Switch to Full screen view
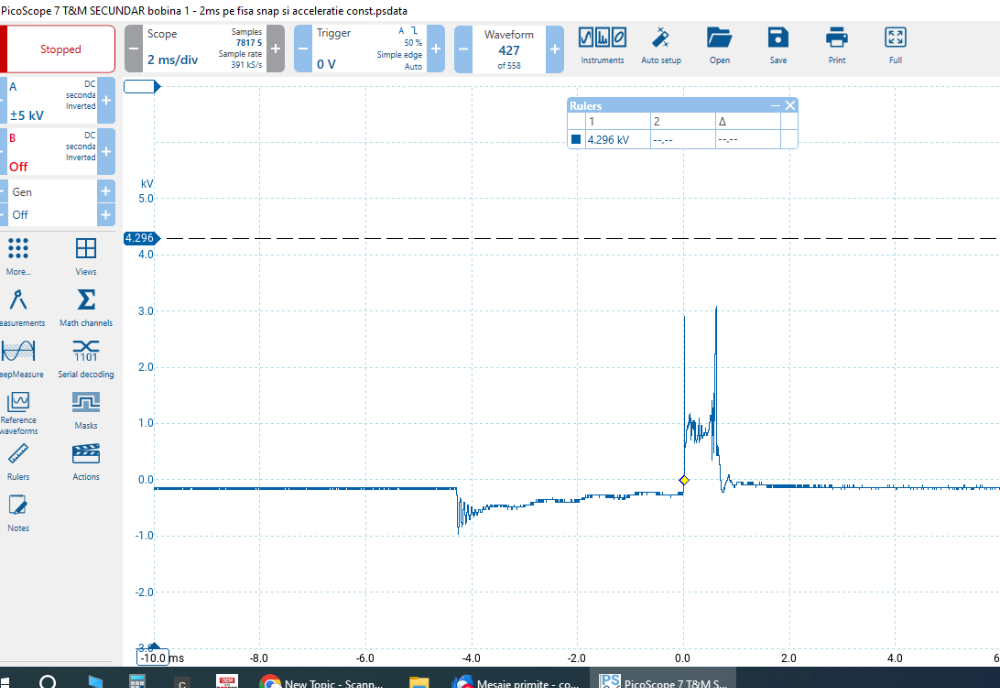1000x688 pixels. (895, 45)
